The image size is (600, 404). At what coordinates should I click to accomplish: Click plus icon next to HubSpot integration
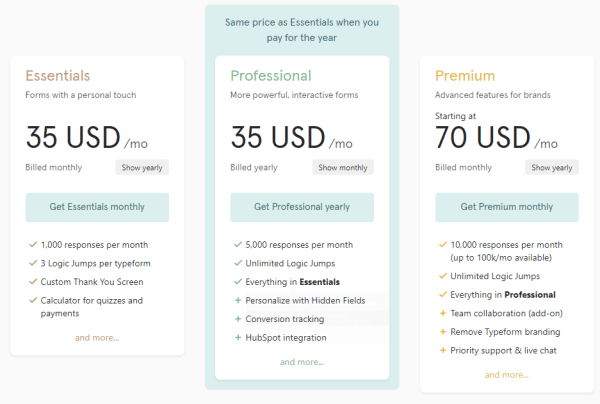coord(238,337)
